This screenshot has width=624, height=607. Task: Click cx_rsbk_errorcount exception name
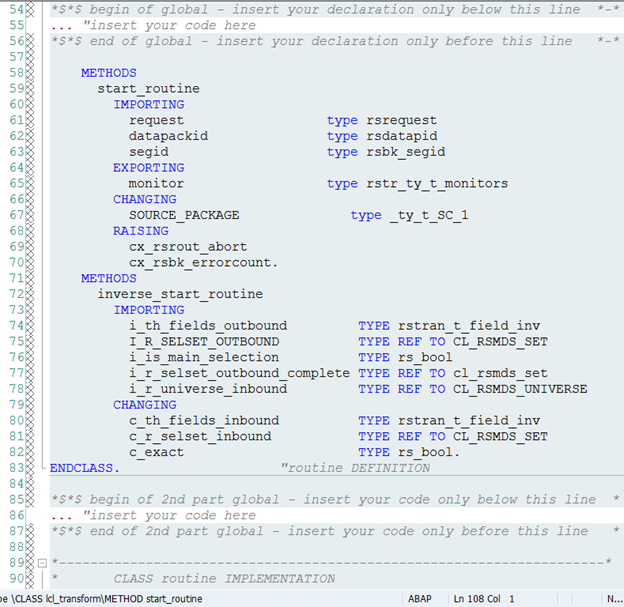[200, 263]
